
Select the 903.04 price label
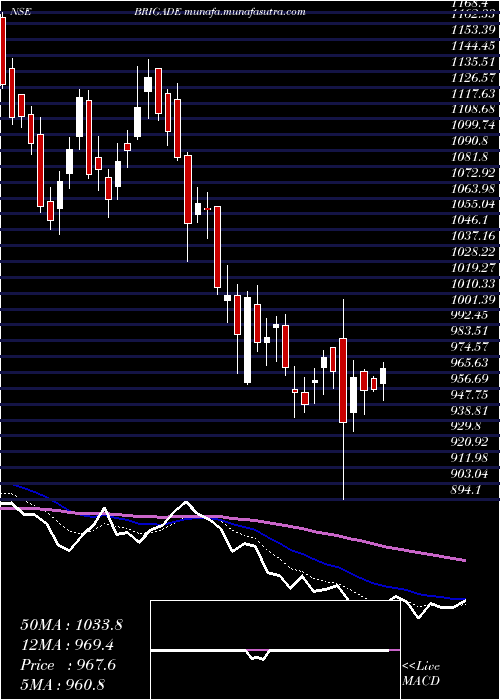pos(471,476)
